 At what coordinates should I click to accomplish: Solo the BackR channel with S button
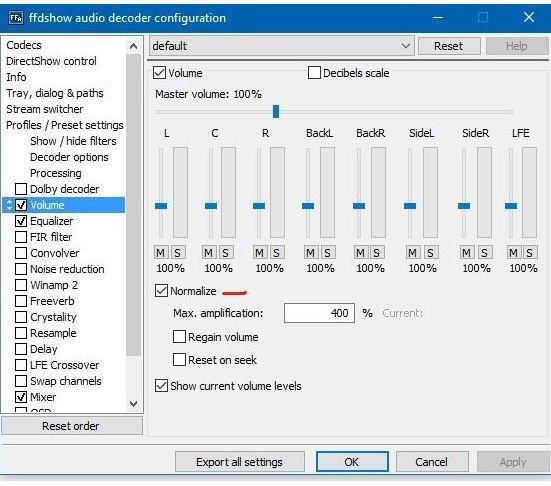[377, 252]
